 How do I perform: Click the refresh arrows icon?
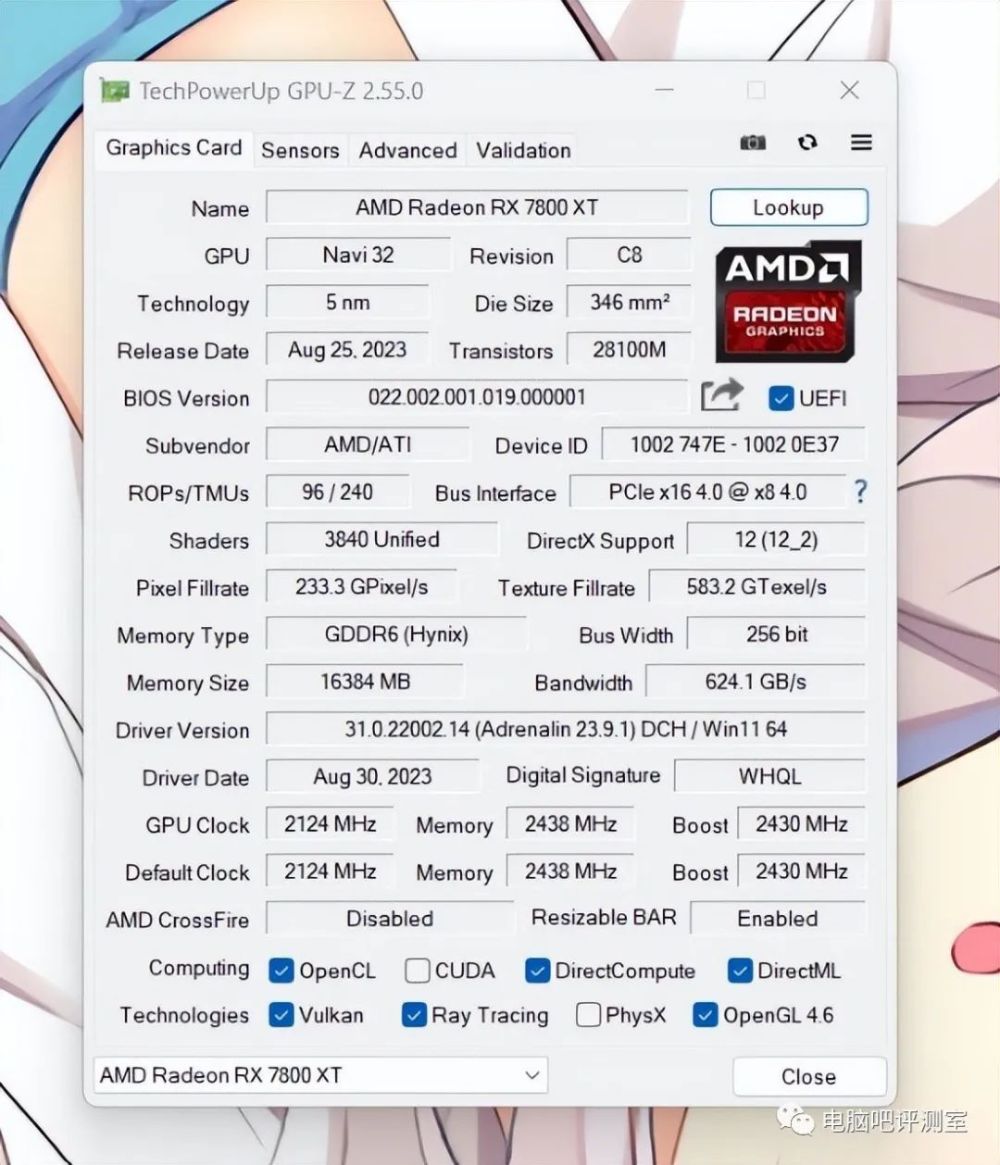point(808,142)
